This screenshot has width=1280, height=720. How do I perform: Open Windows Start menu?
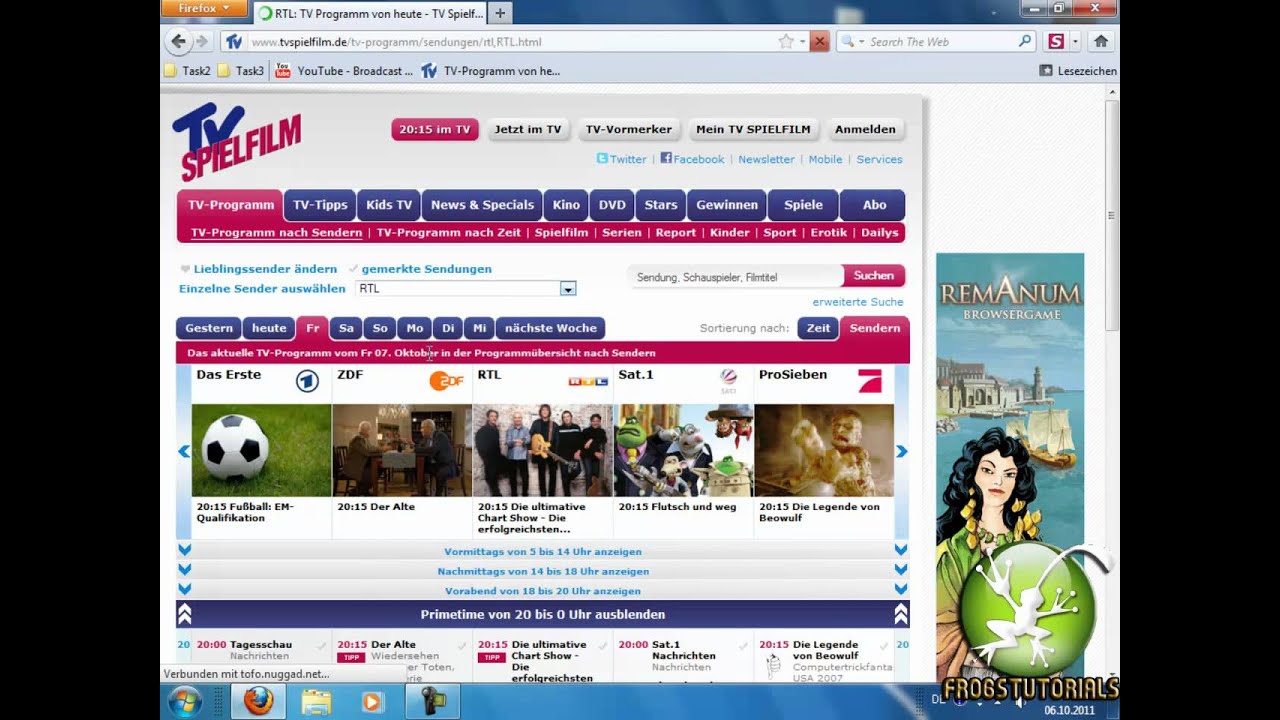[x=186, y=701]
